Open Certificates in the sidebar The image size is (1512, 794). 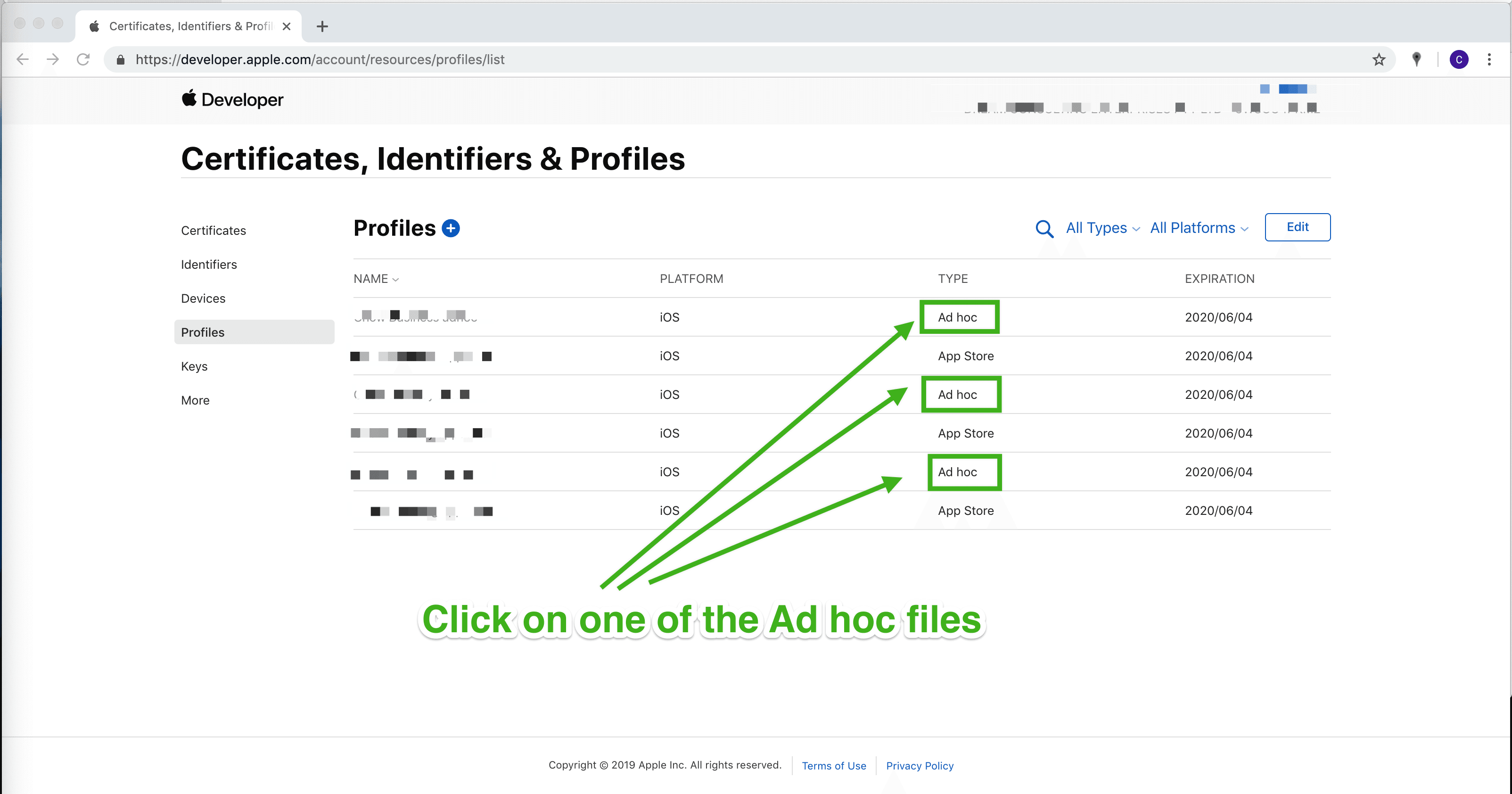[x=213, y=231]
